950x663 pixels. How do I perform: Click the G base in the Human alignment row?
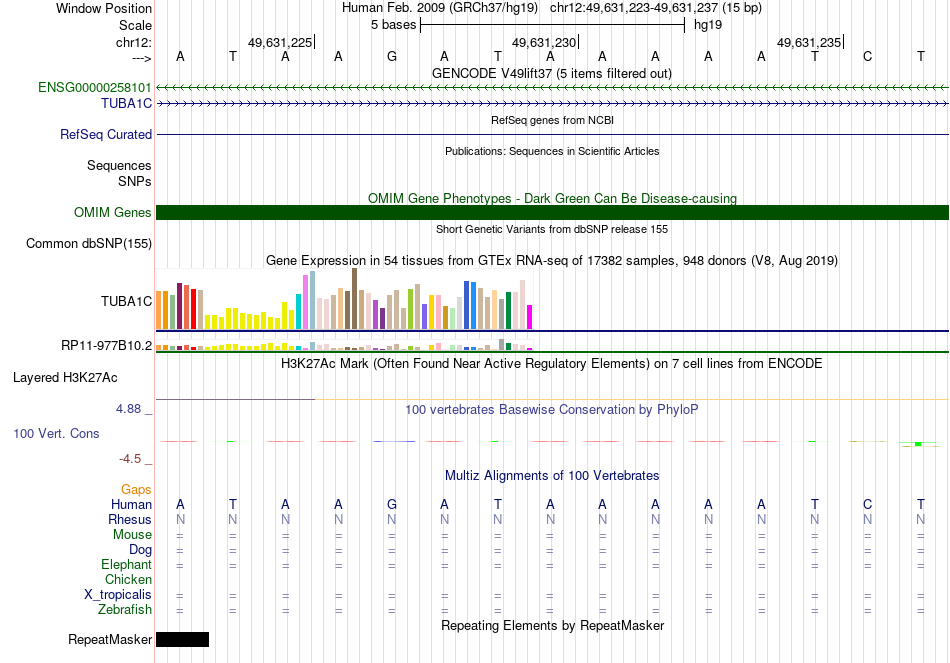[x=392, y=504]
